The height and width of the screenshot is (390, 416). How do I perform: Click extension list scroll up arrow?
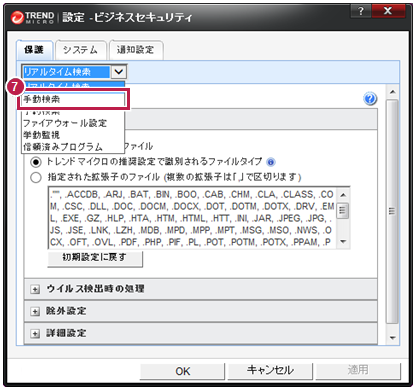[x=343, y=195]
